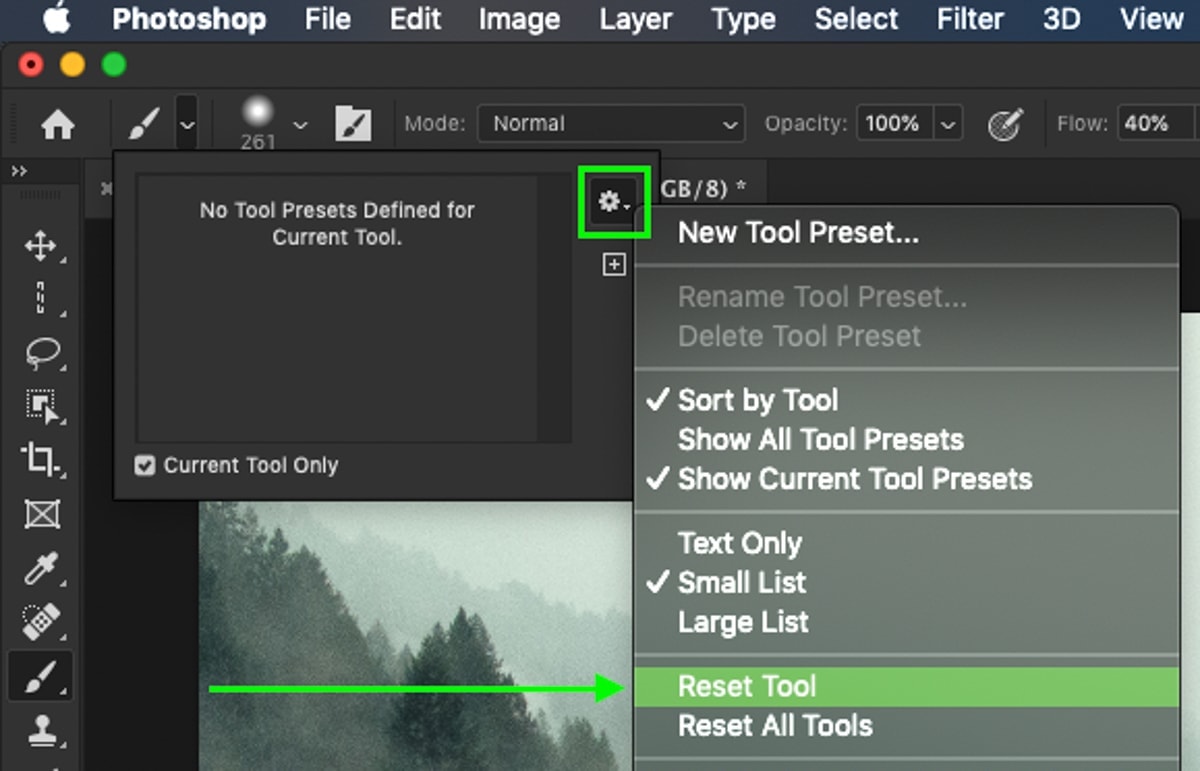Select the Object Selection tool

42,405
